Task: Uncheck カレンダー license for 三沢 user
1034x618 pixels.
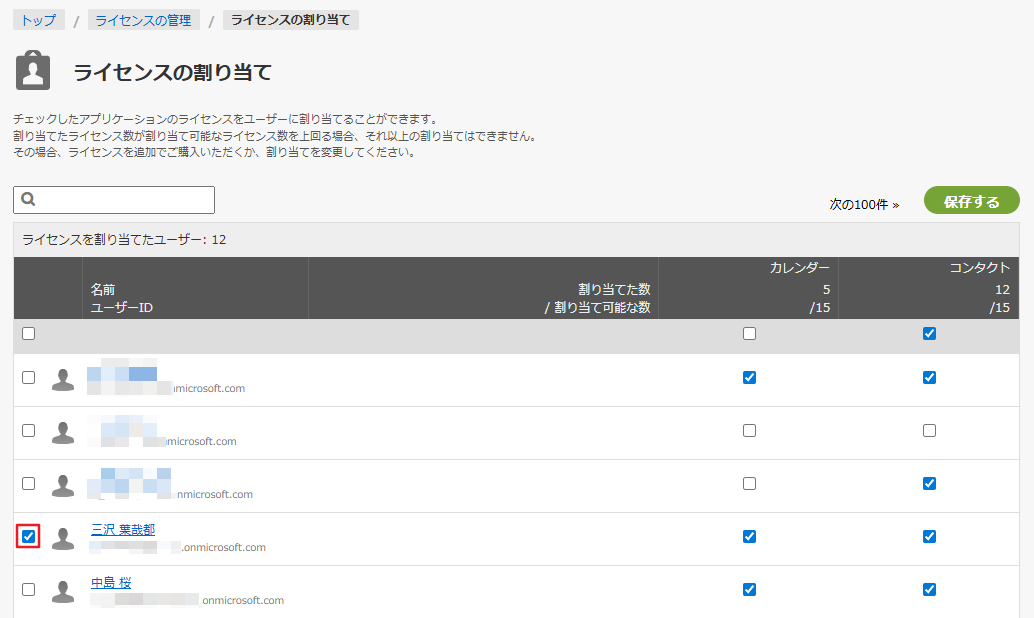Action: tap(749, 536)
